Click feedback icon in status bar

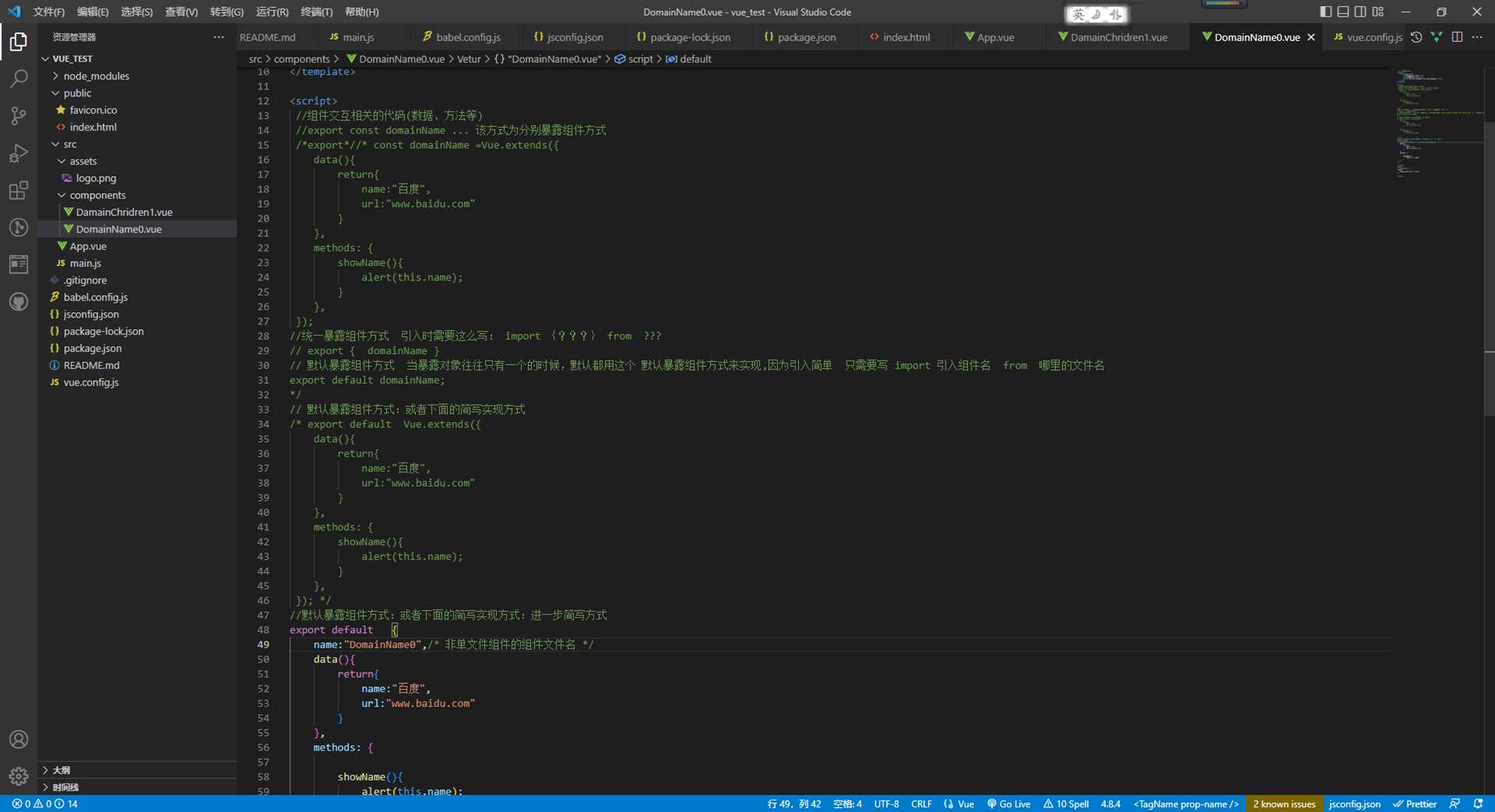(1455, 804)
